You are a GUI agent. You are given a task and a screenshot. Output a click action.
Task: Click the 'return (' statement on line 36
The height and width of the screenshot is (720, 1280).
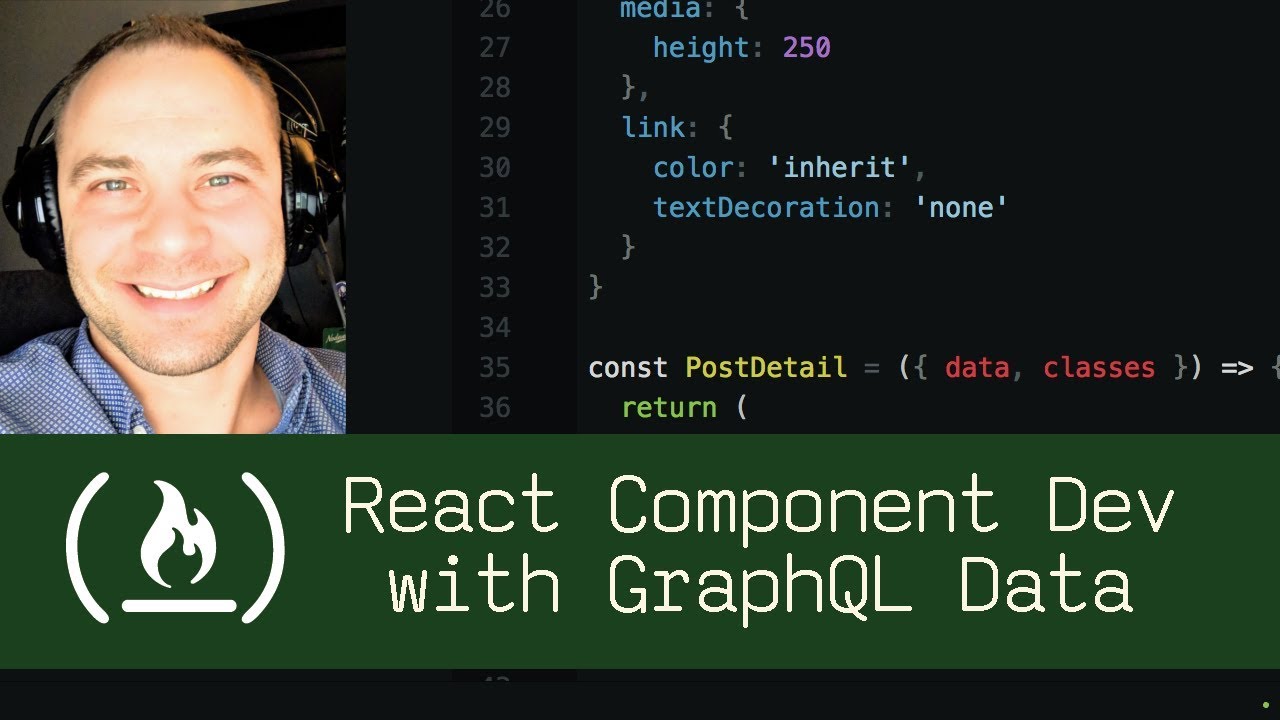[x=684, y=407]
